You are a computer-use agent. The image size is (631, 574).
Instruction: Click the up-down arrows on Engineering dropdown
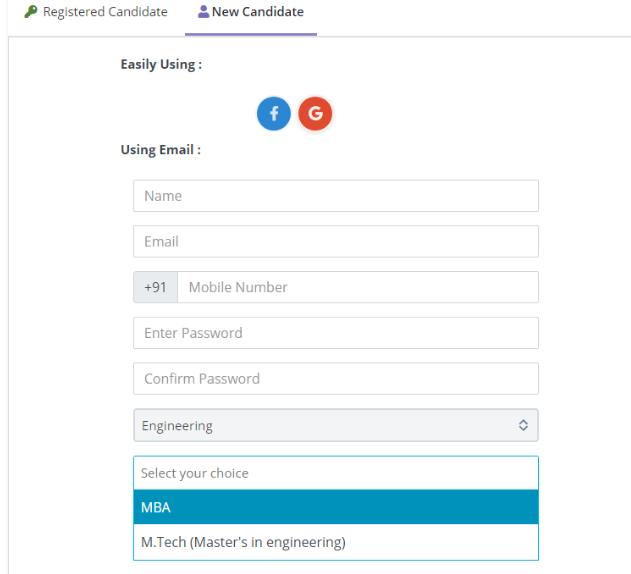(523, 425)
